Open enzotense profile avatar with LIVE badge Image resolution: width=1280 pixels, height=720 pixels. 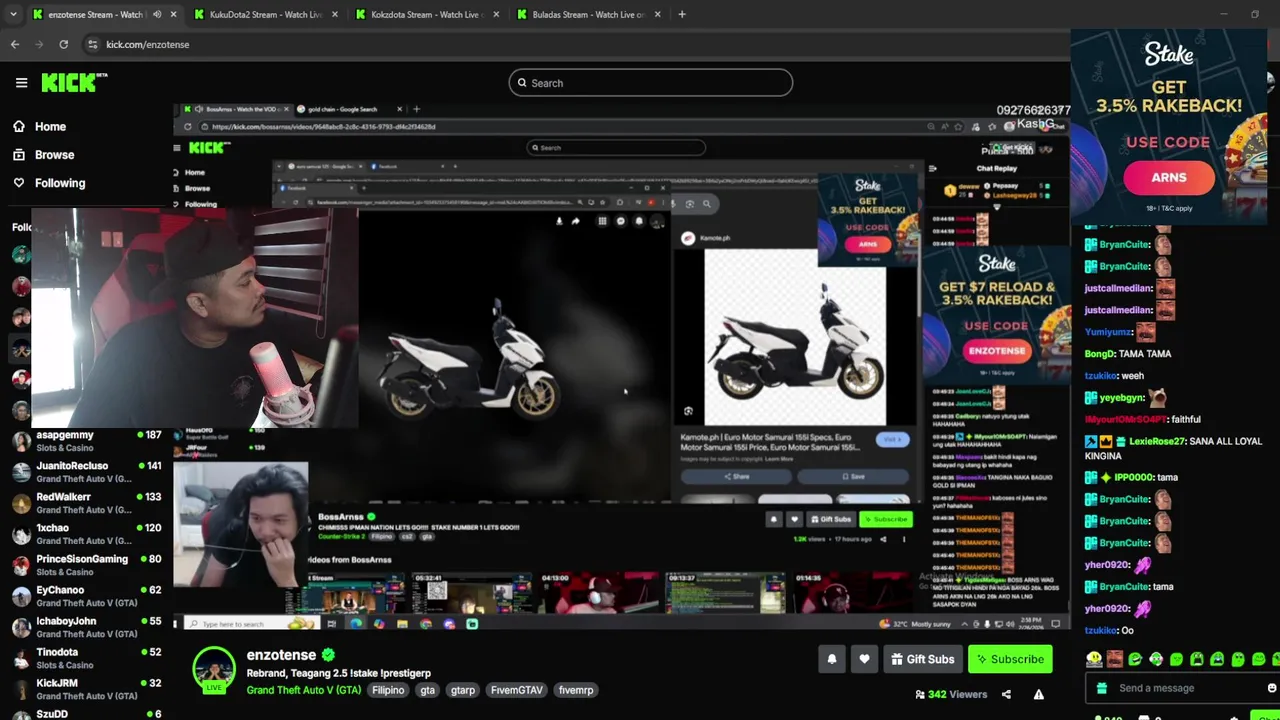click(214, 670)
